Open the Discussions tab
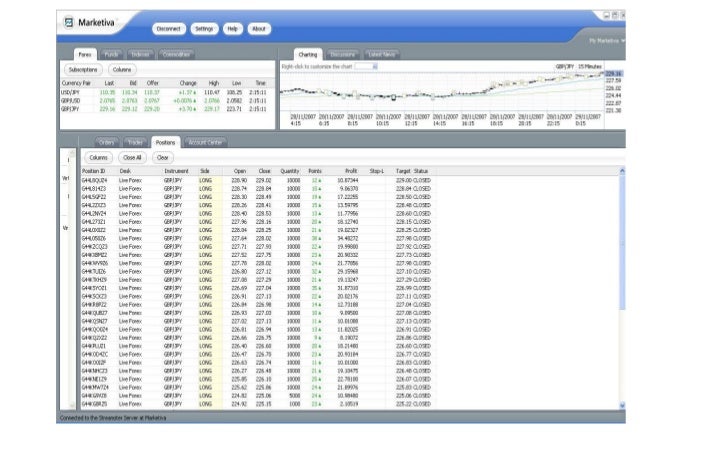The height and width of the screenshot is (476, 728). (343, 54)
